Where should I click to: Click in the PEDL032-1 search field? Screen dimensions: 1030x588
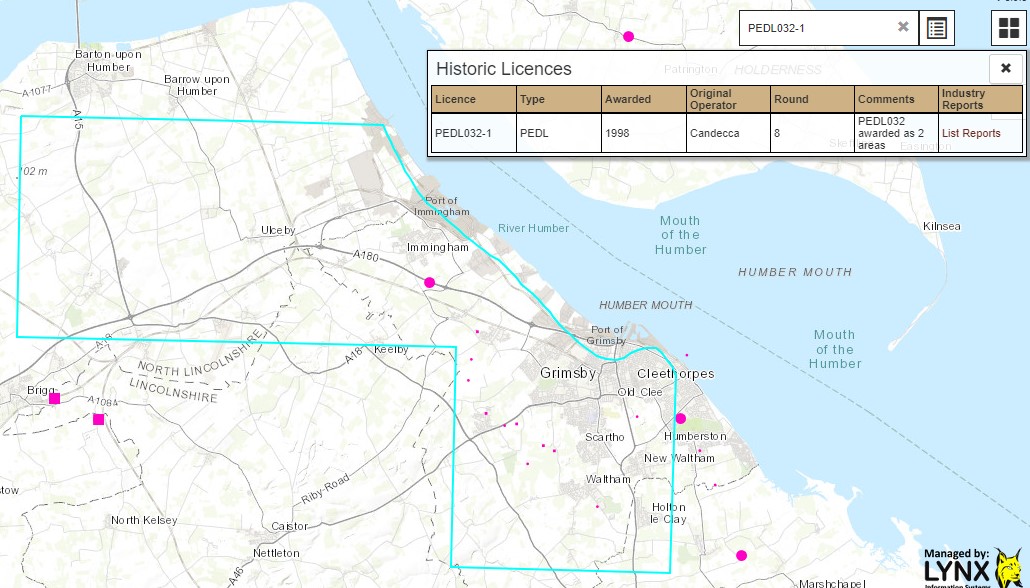815,28
